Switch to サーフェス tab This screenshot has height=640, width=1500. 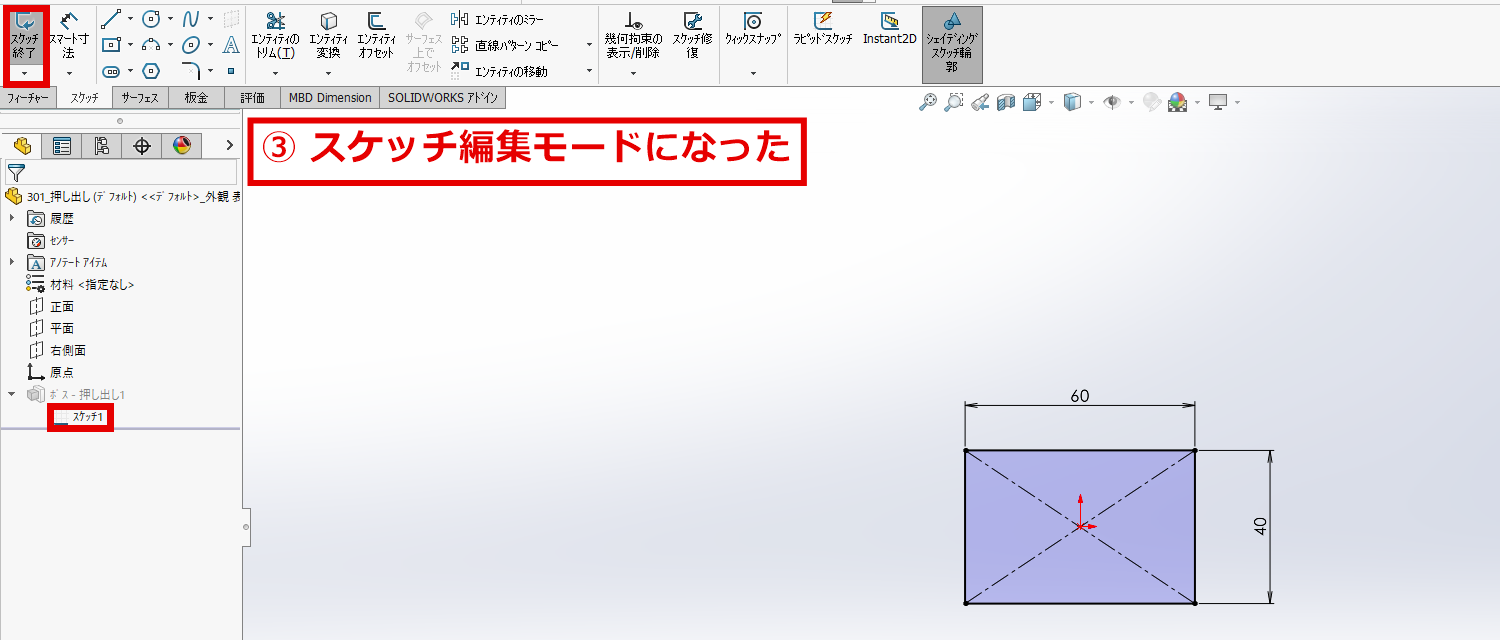[140, 98]
